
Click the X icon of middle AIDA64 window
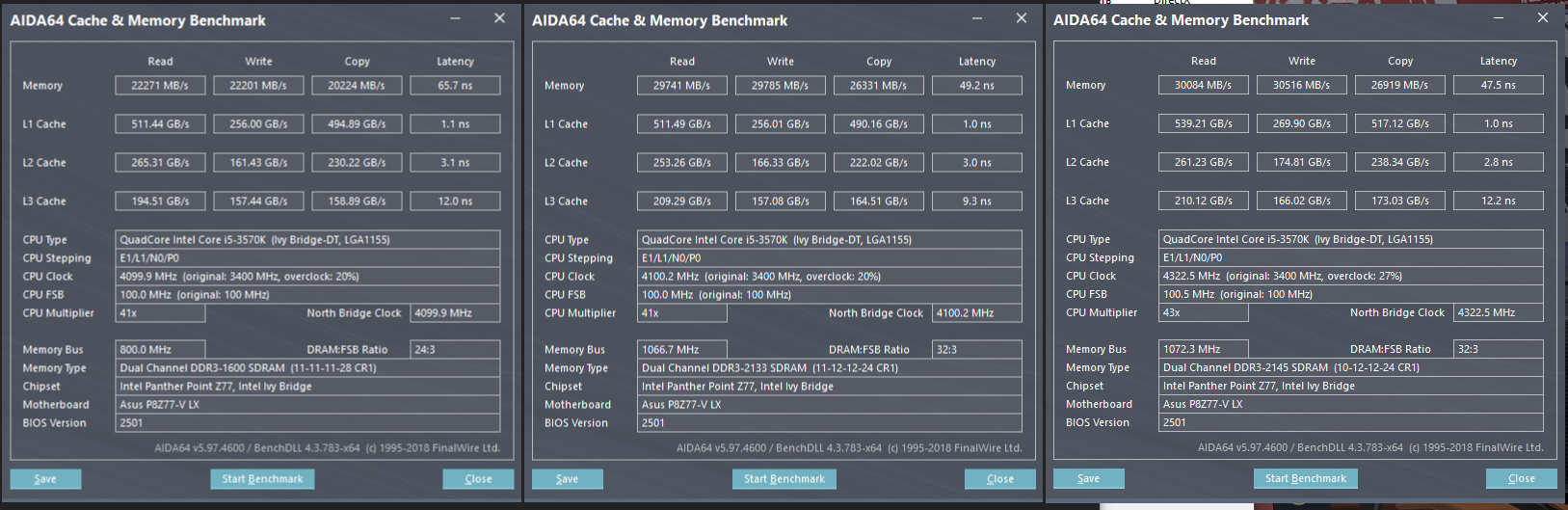[1022, 18]
